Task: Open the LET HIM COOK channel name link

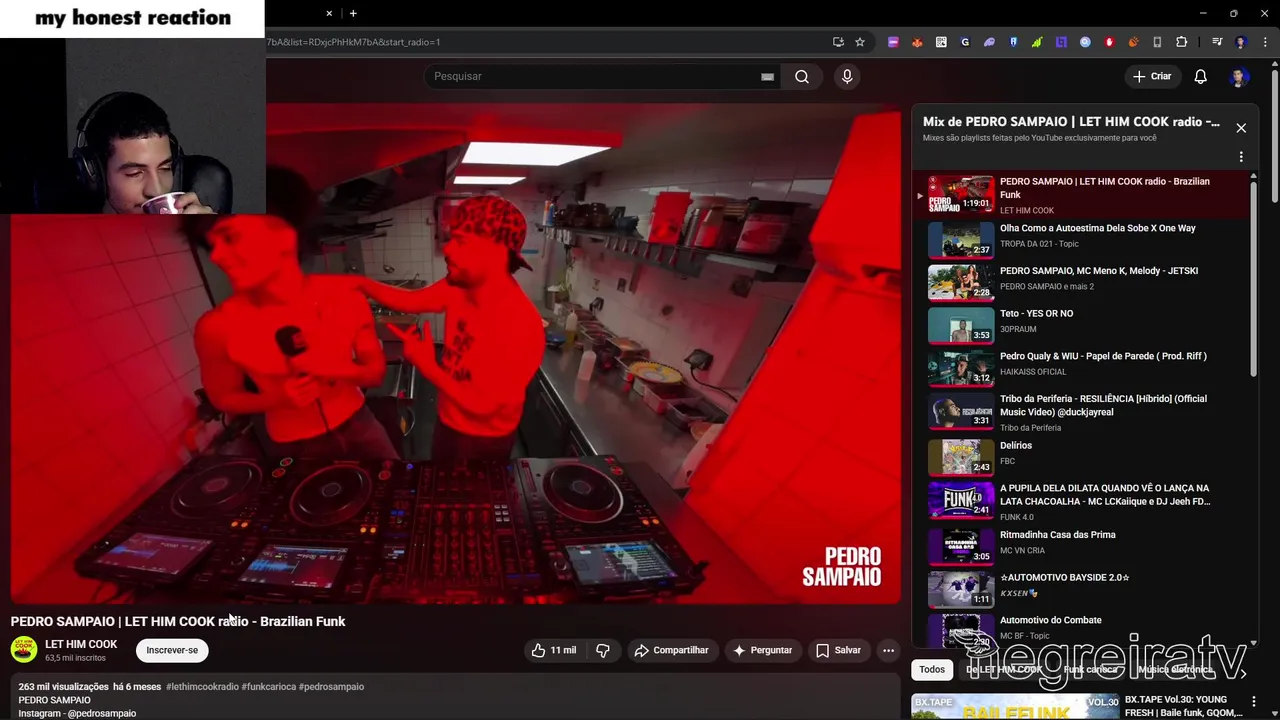Action: click(81, 645)
